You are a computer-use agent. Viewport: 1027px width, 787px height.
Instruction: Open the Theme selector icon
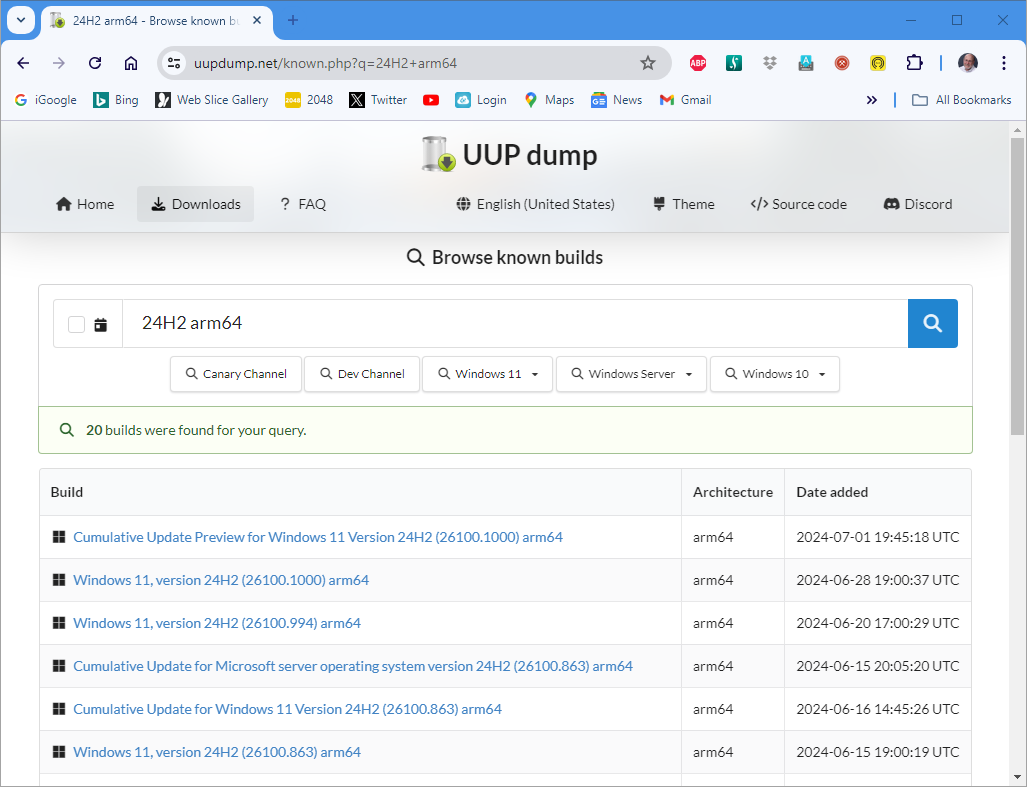(x=657, y=204)
